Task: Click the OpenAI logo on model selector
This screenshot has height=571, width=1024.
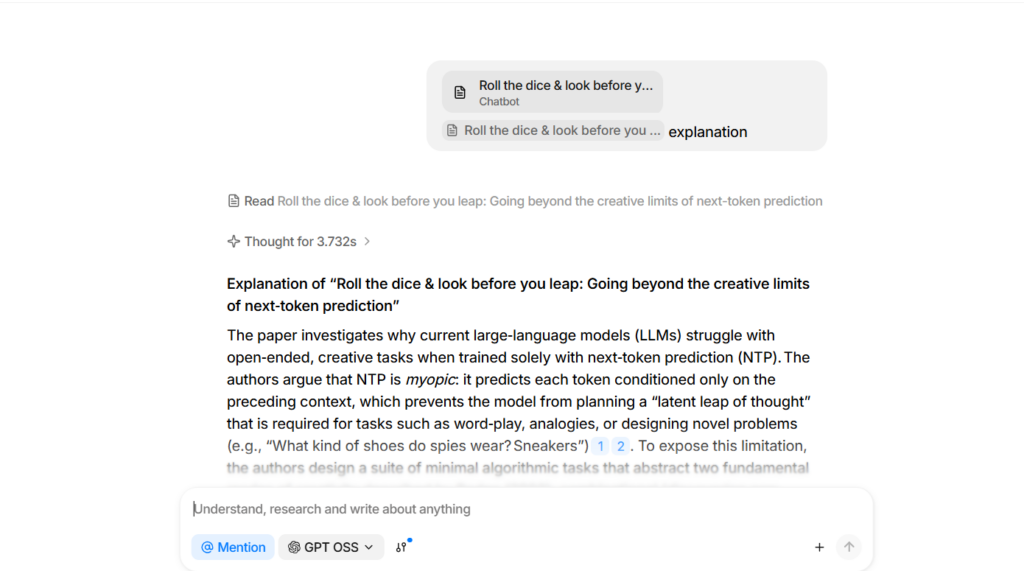Action: click(294, 547)
